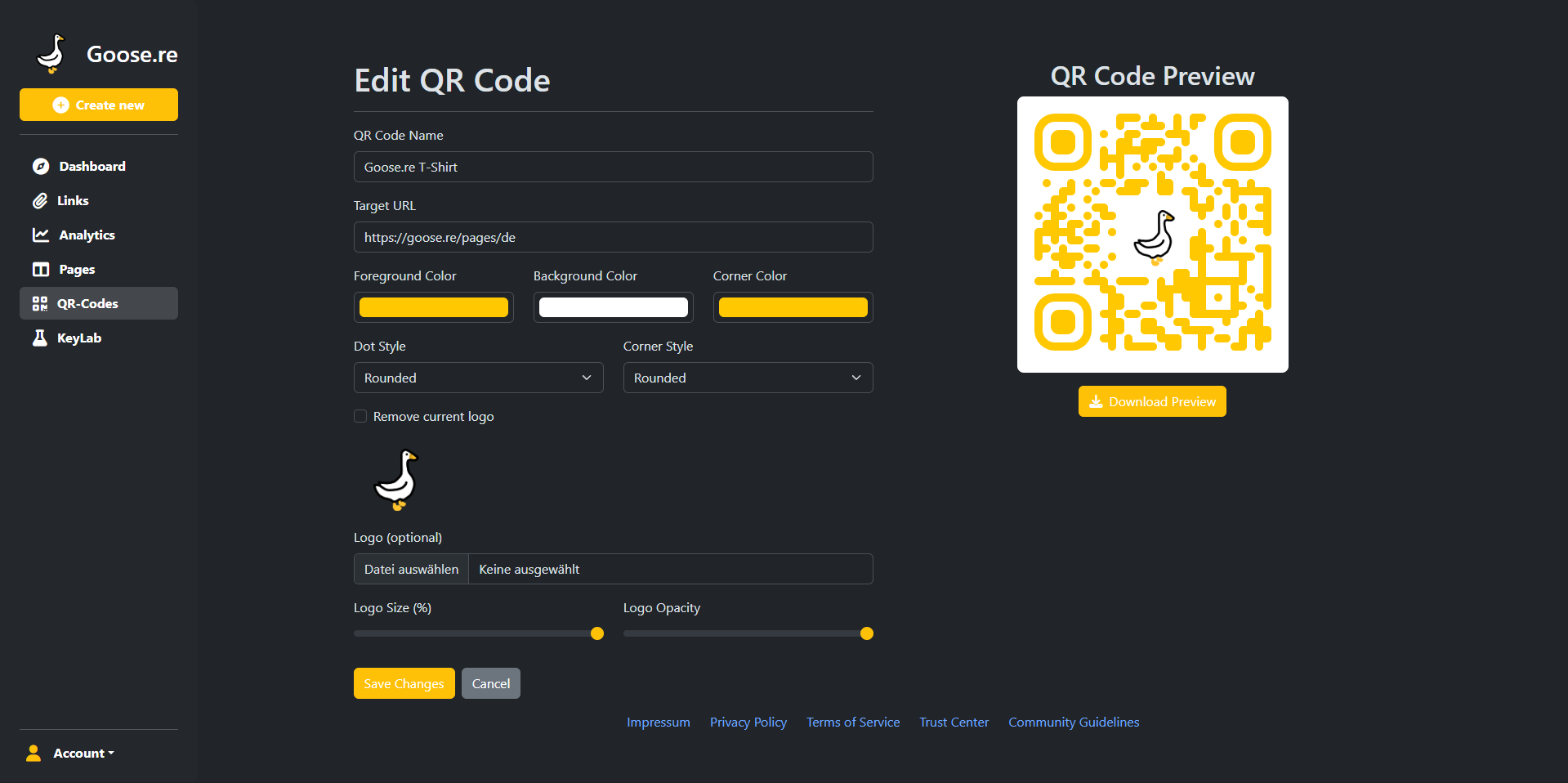Click the plus icon on Create new

(60, 105)
